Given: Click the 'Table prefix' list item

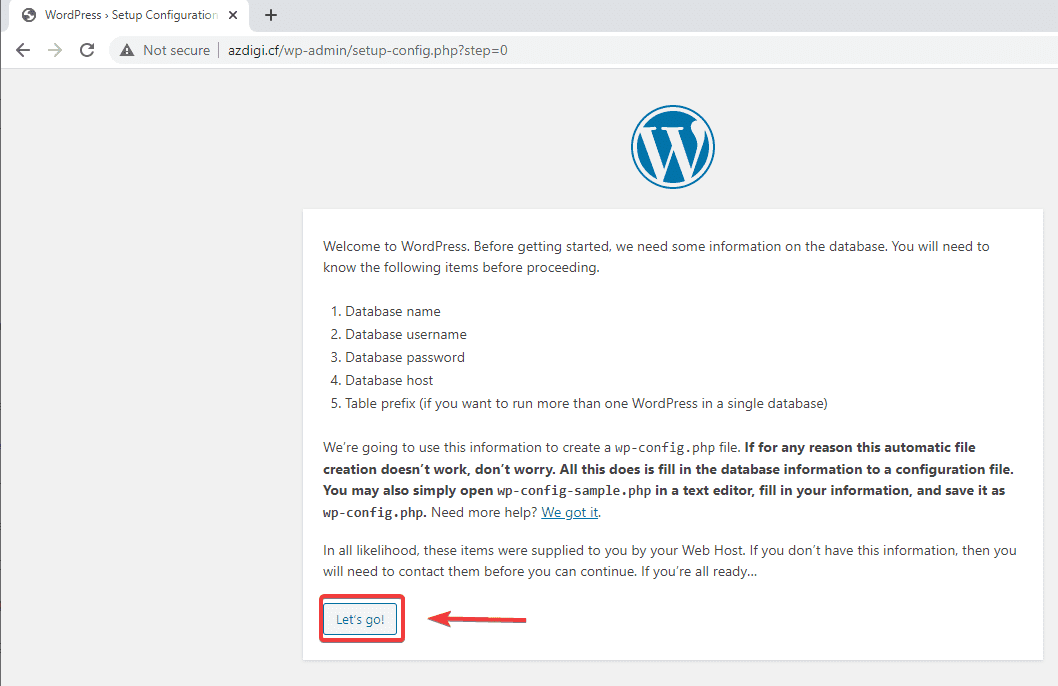Looking at the screenshot, I should 586,403.
